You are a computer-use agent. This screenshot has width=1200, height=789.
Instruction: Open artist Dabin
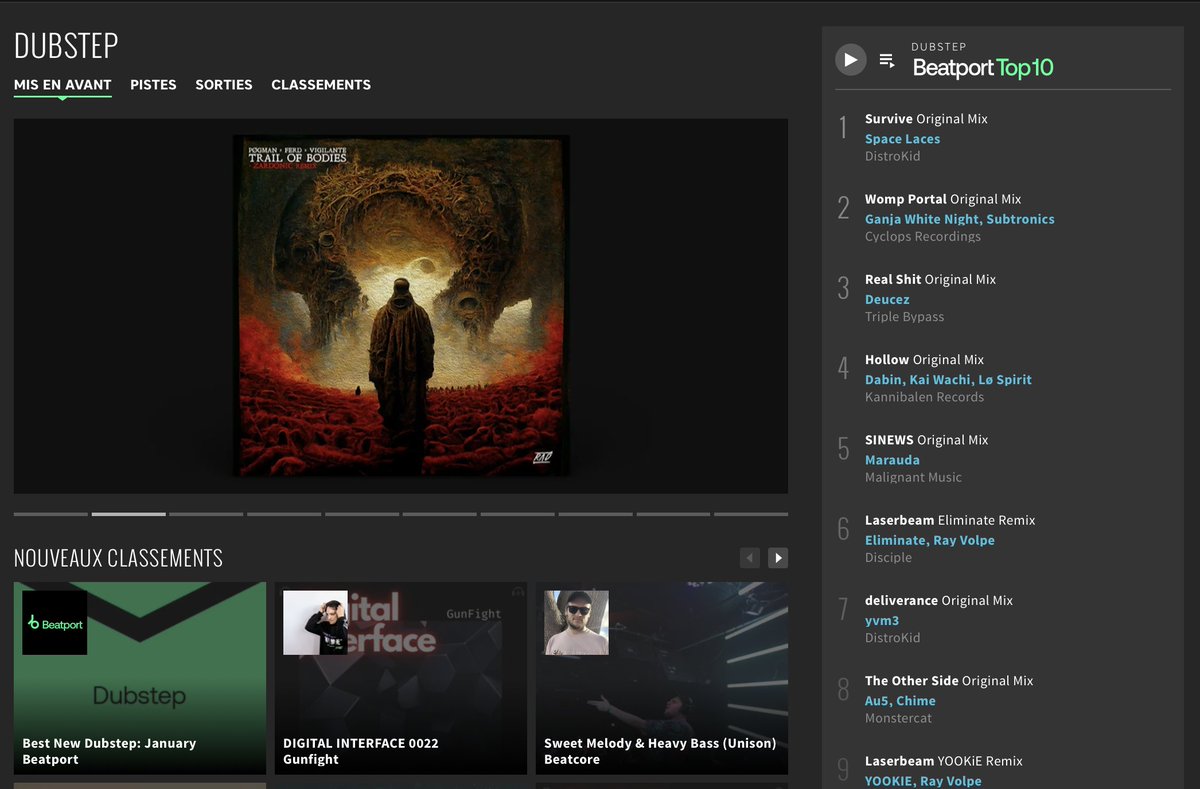pos(883,379)
